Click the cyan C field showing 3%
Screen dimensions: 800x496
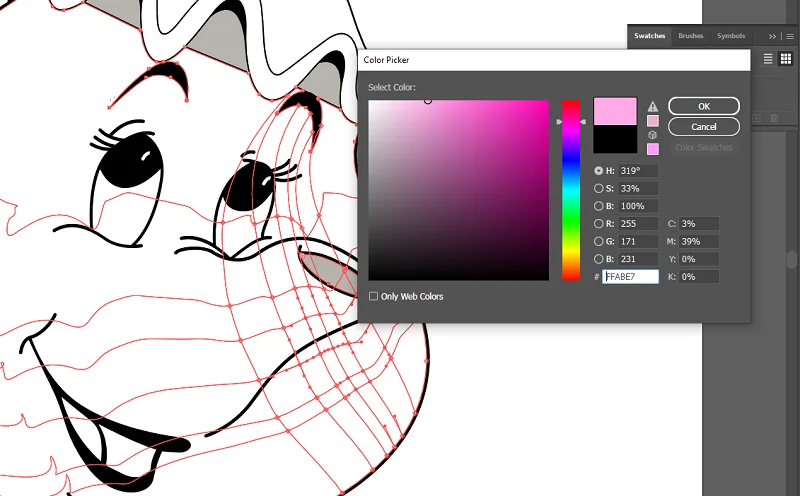[x=699, y=224]
